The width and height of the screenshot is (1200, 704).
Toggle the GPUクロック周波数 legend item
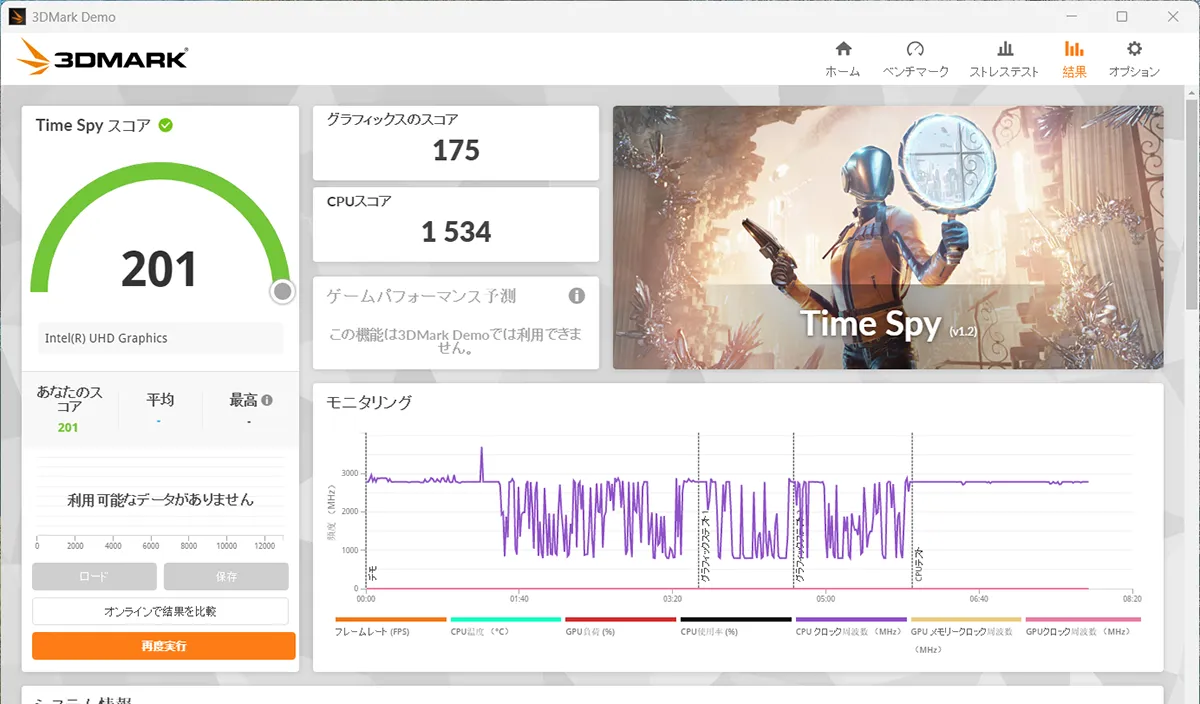[1083, 626]
